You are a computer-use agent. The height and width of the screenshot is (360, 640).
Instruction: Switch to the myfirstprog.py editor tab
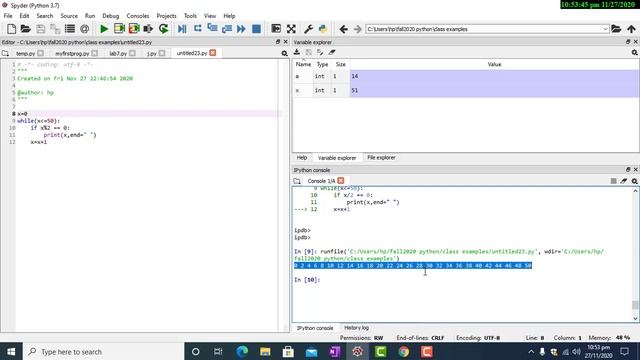(72, 53)
